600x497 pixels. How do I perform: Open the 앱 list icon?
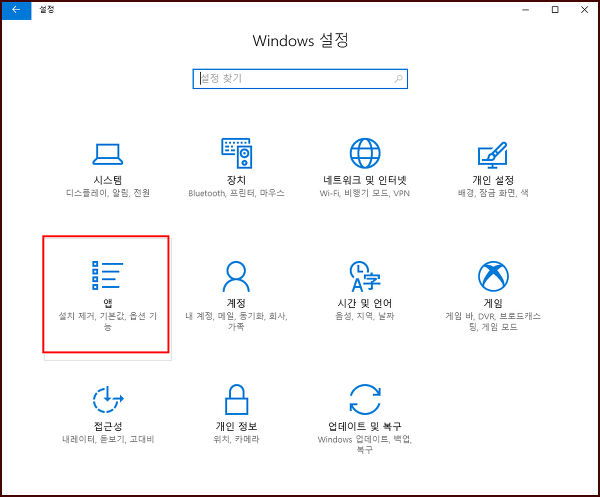108,275
